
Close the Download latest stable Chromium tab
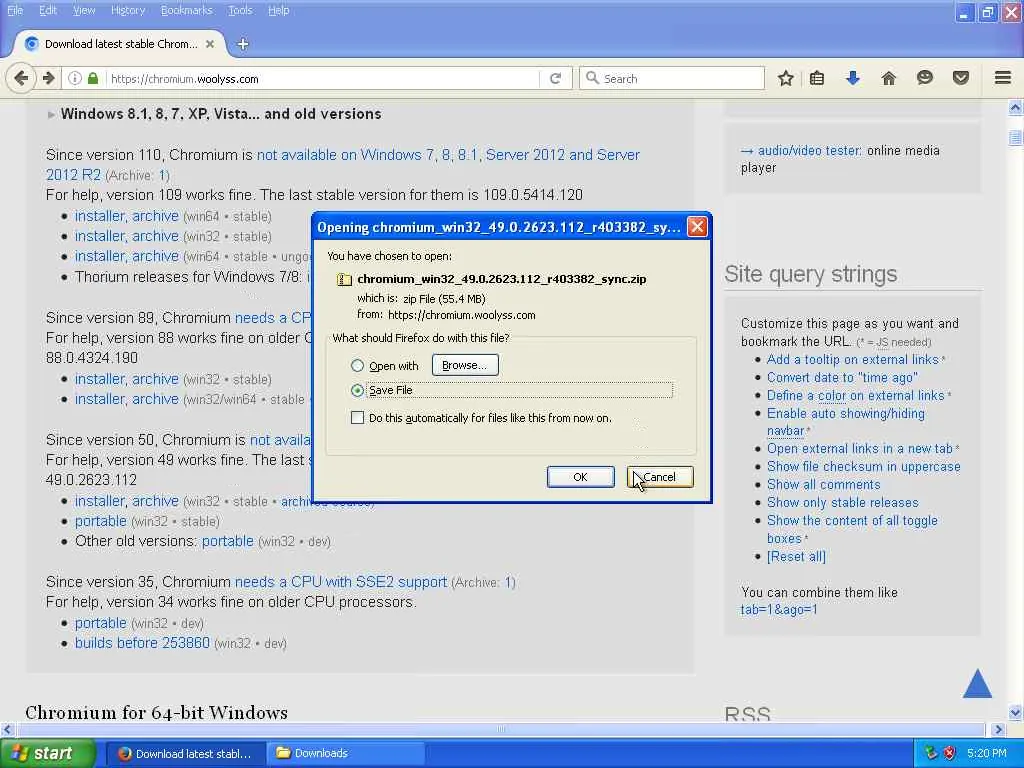click(x=210, y=44)
